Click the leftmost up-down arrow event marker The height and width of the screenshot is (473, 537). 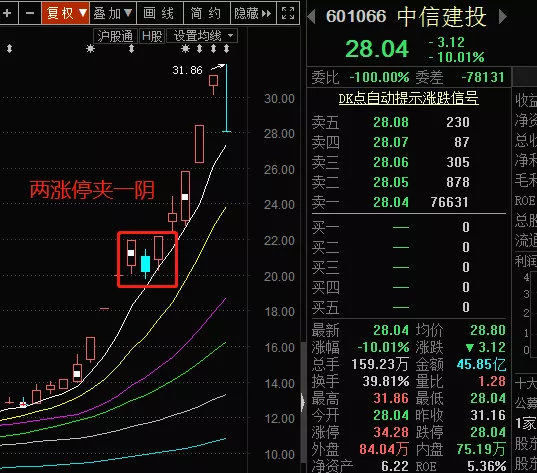(9, 49)
